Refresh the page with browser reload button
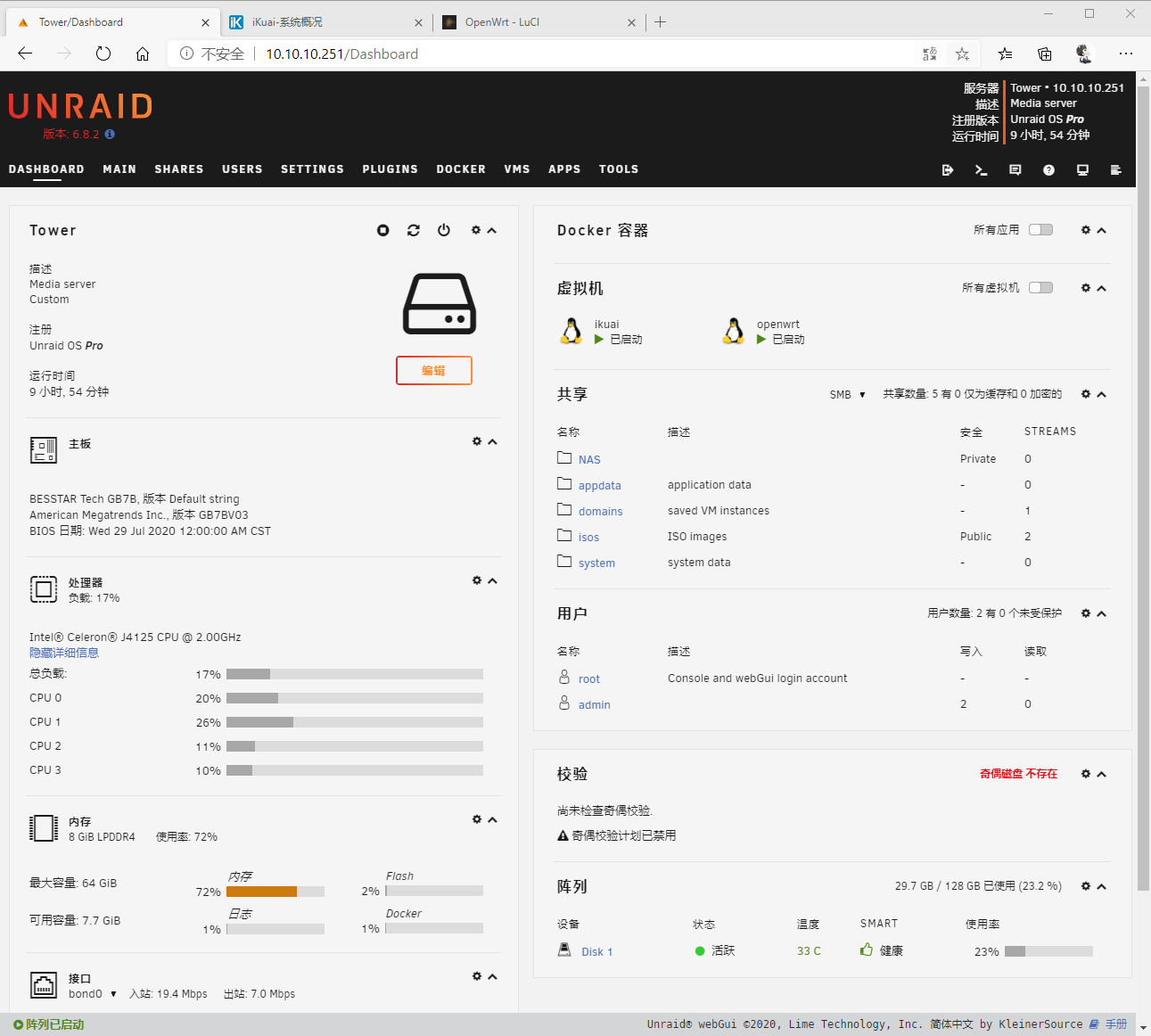Screen dimensions: 1151x1036 coord(103,54)
